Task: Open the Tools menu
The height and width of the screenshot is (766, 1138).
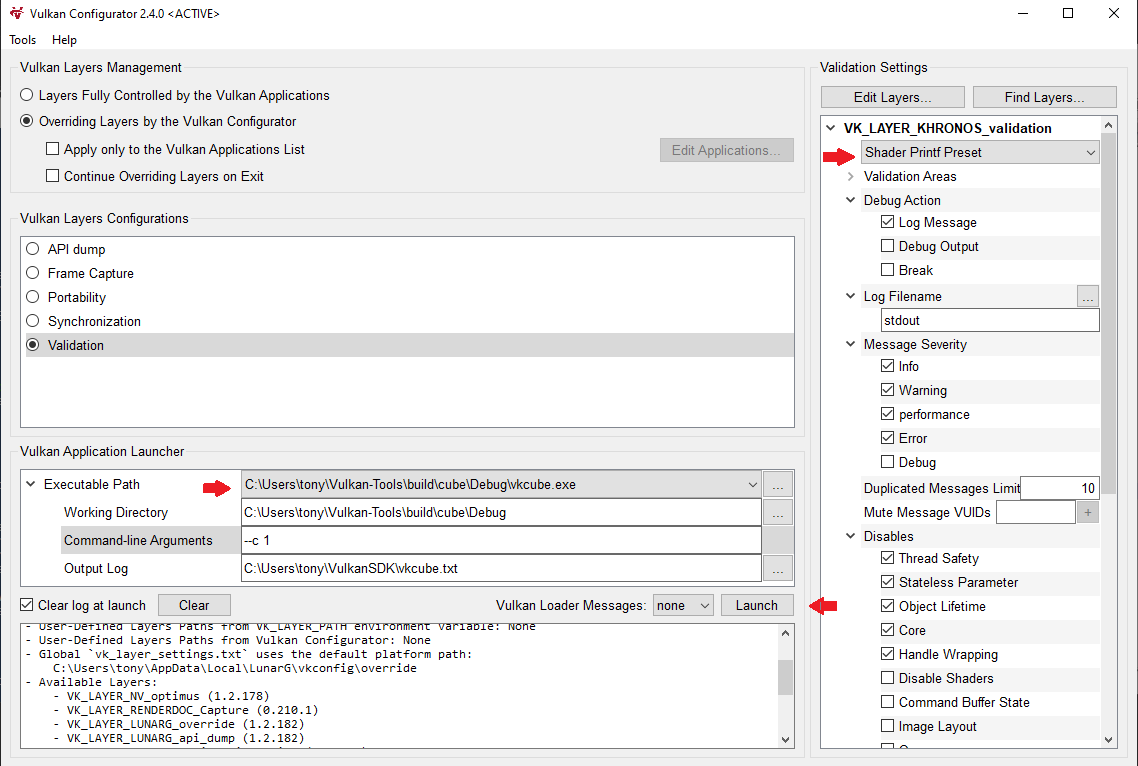Action: click(x=22, y=40)
